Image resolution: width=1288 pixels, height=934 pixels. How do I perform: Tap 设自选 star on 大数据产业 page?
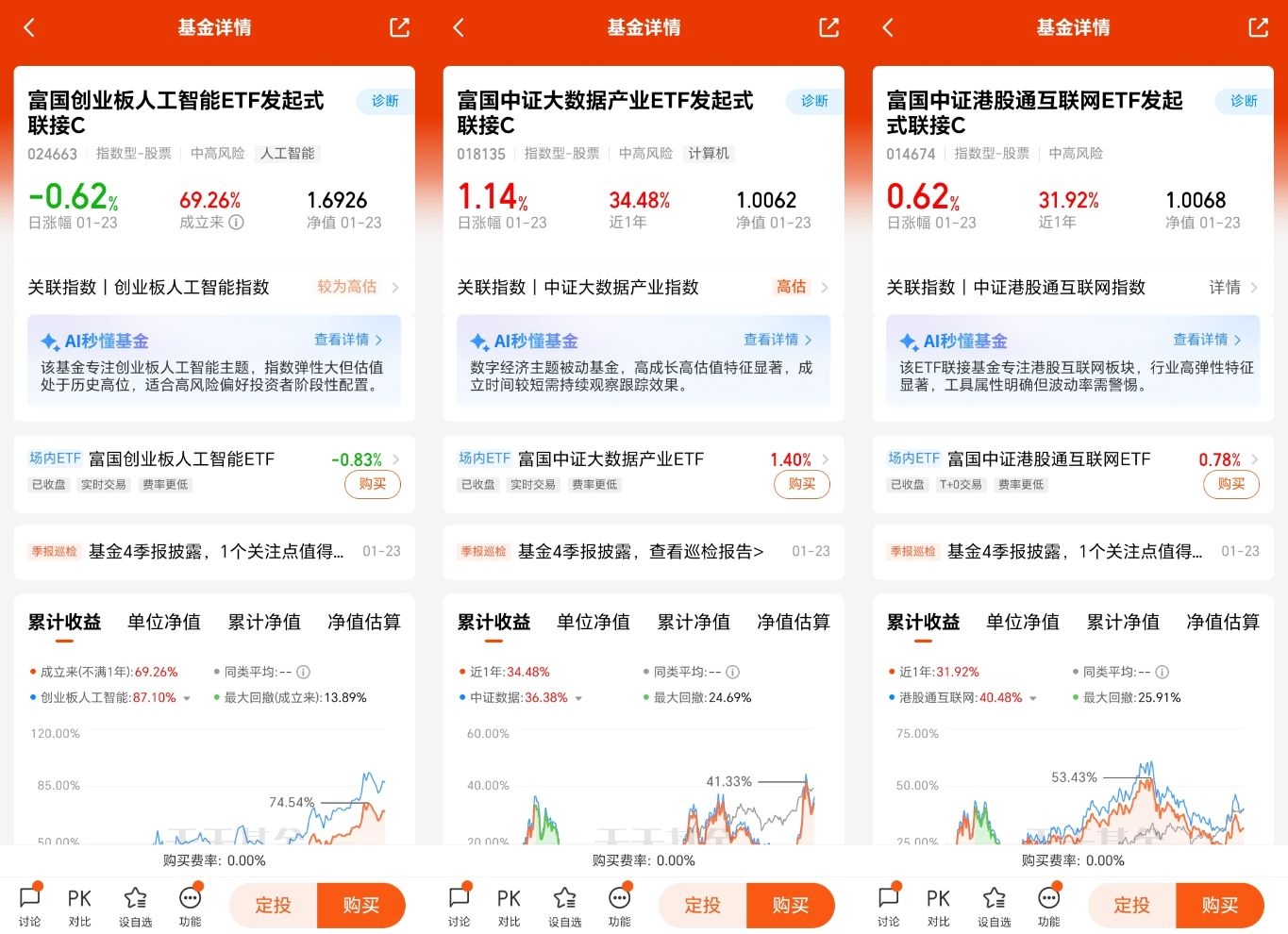[565, 906]
